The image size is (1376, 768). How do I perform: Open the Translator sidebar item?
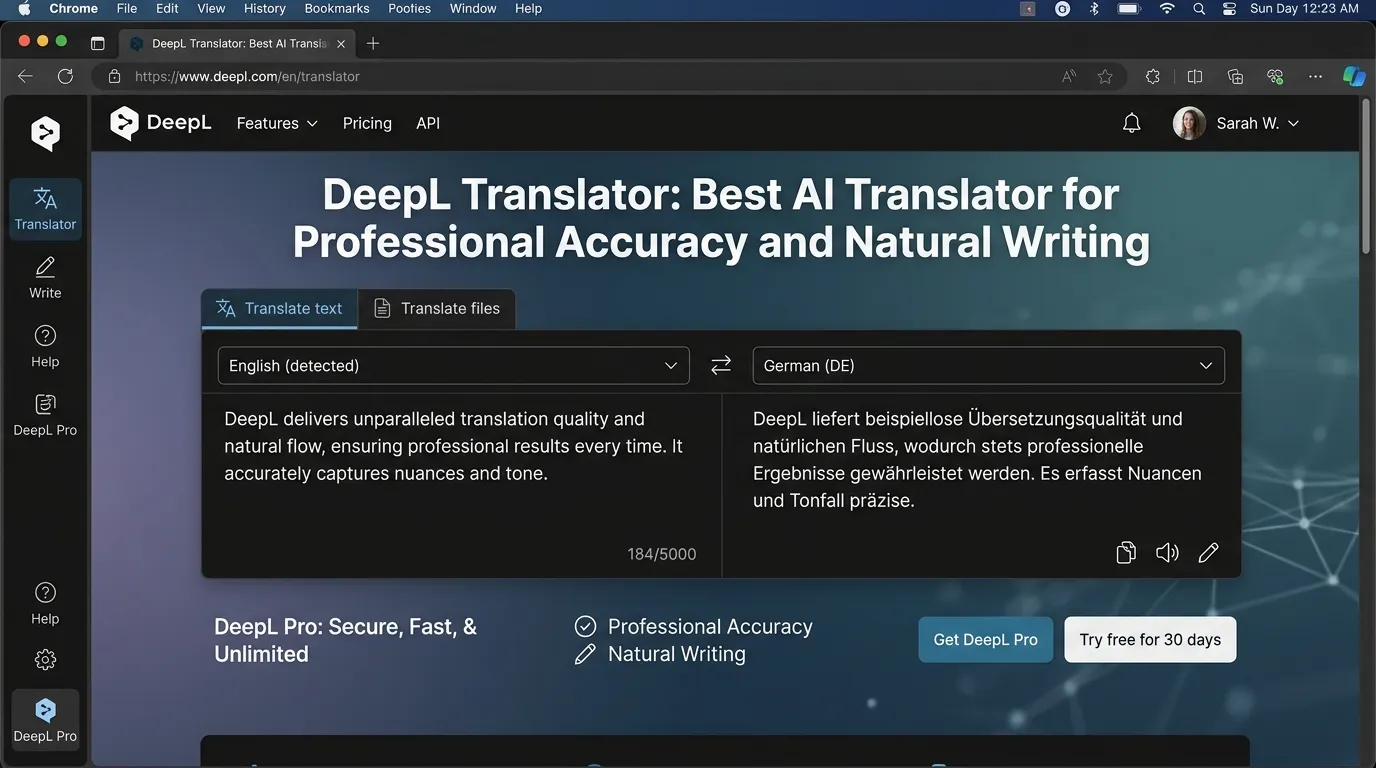click(x=45, y=210)
